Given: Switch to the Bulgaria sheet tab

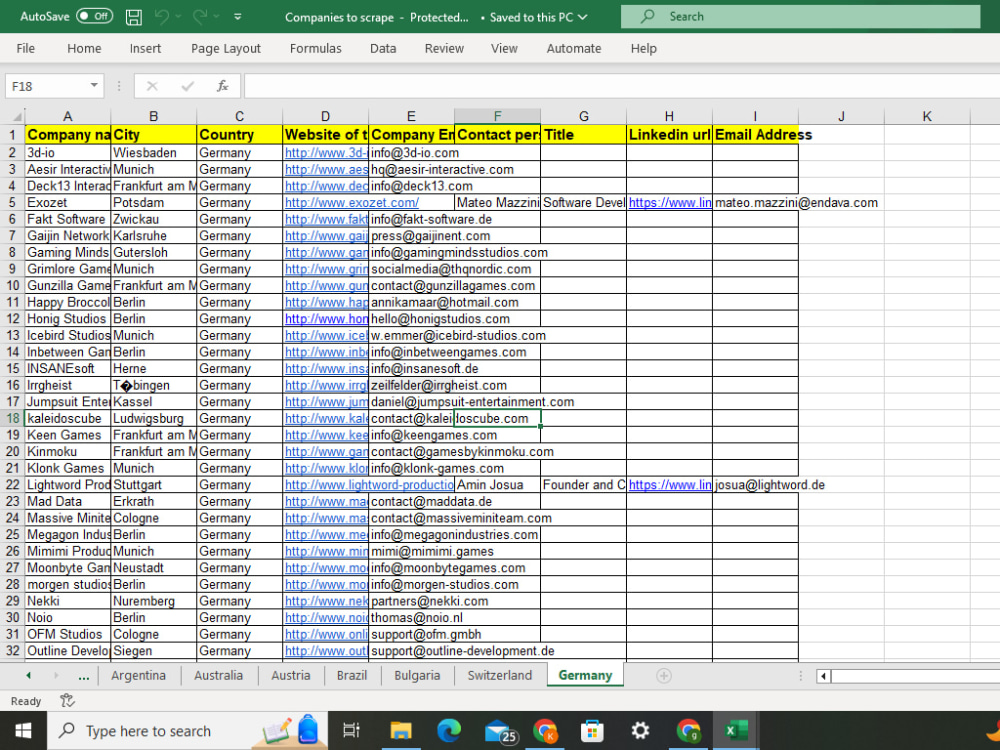Looking at the screenshot, I should [417, 675].
